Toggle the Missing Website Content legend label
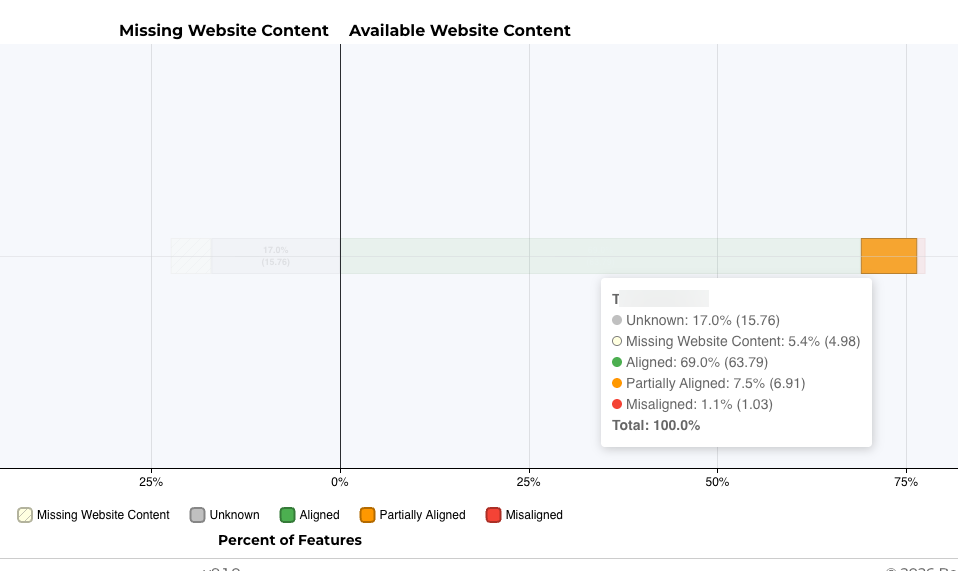The width and height of the screenshot is (958, 571). (103, 515)
